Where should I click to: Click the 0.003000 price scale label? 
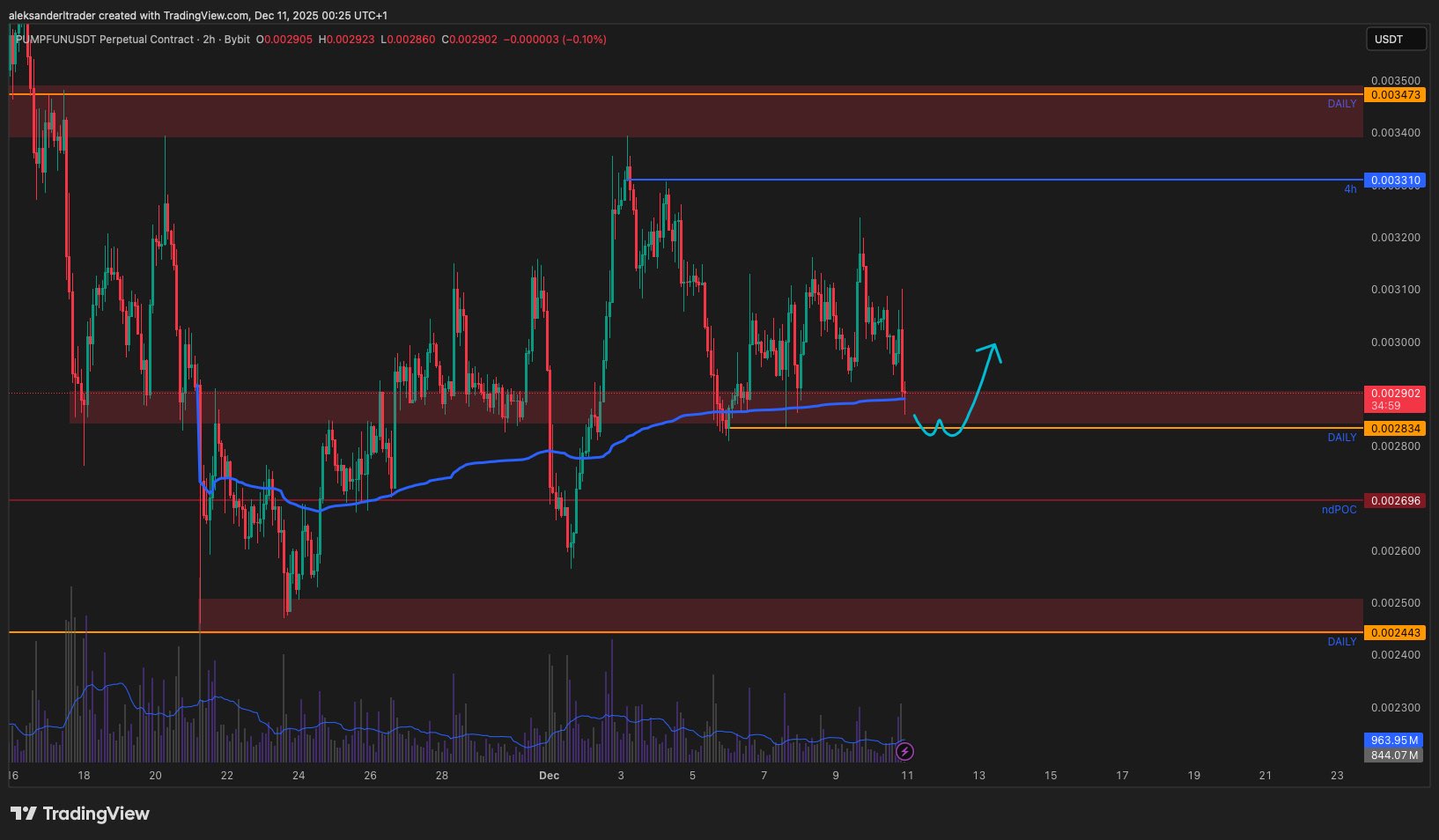tap(1396, 343)
